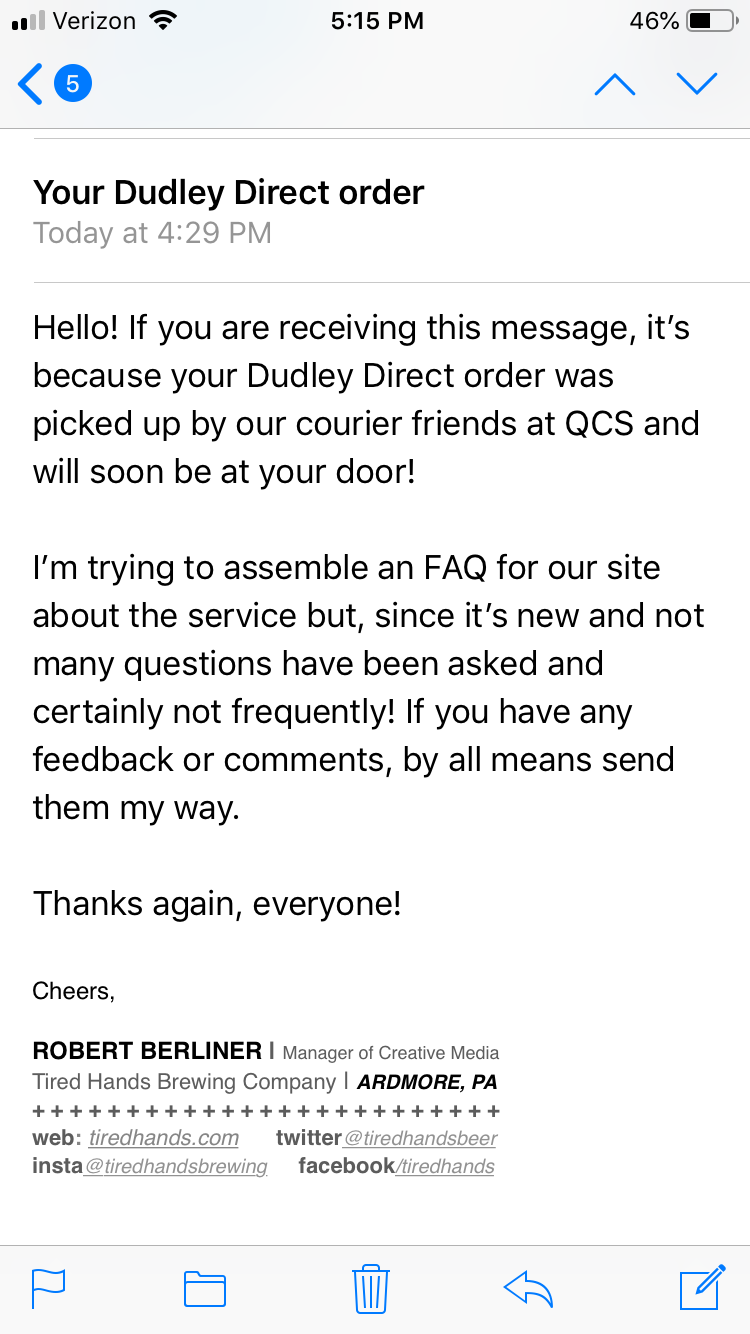This screenshot has width=750, height=1334.
Task: Open the @tiredhandsbeer twitter link
Action: (x=420, y=1138)
